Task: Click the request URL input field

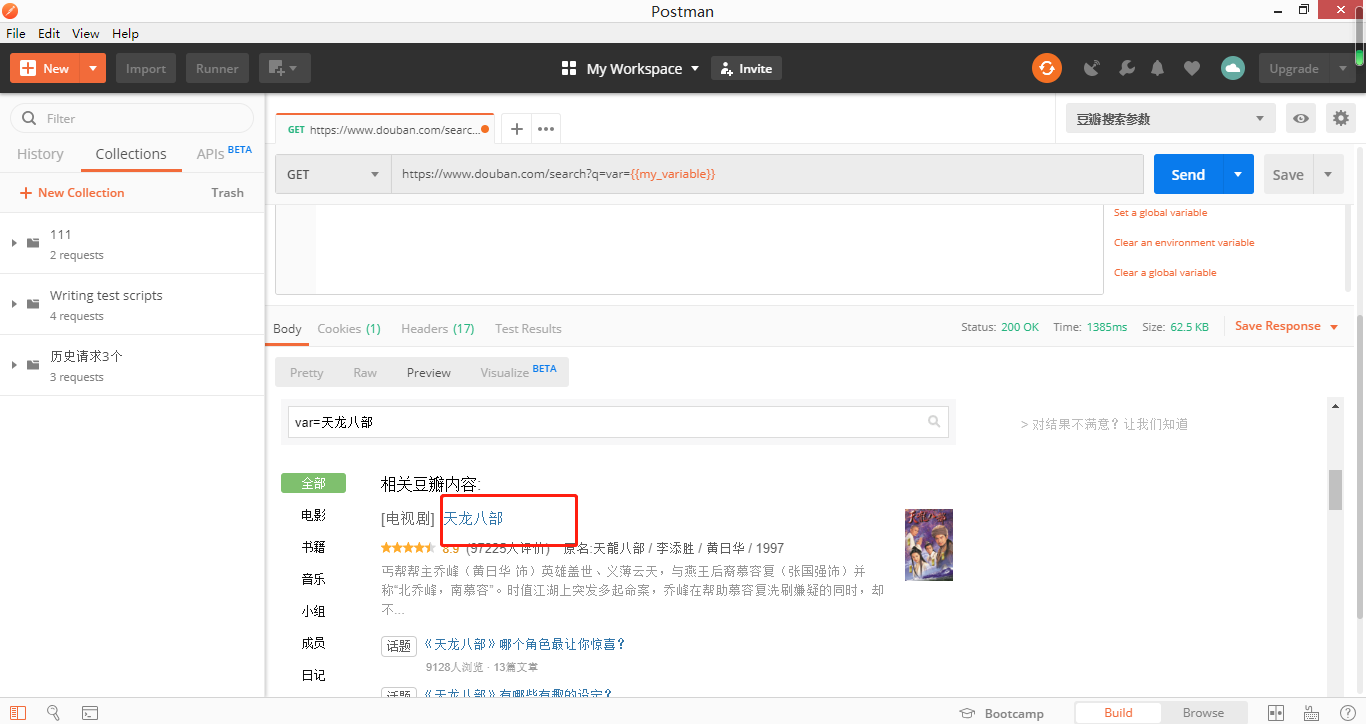Action: [x=767, y=174]
